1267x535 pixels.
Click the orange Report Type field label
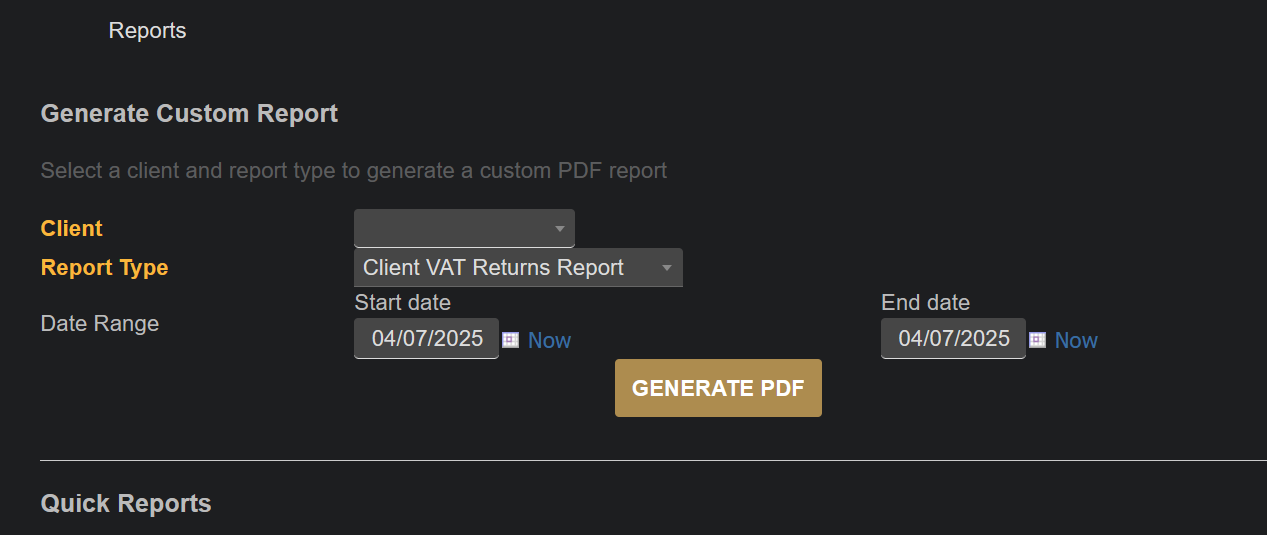104,267
